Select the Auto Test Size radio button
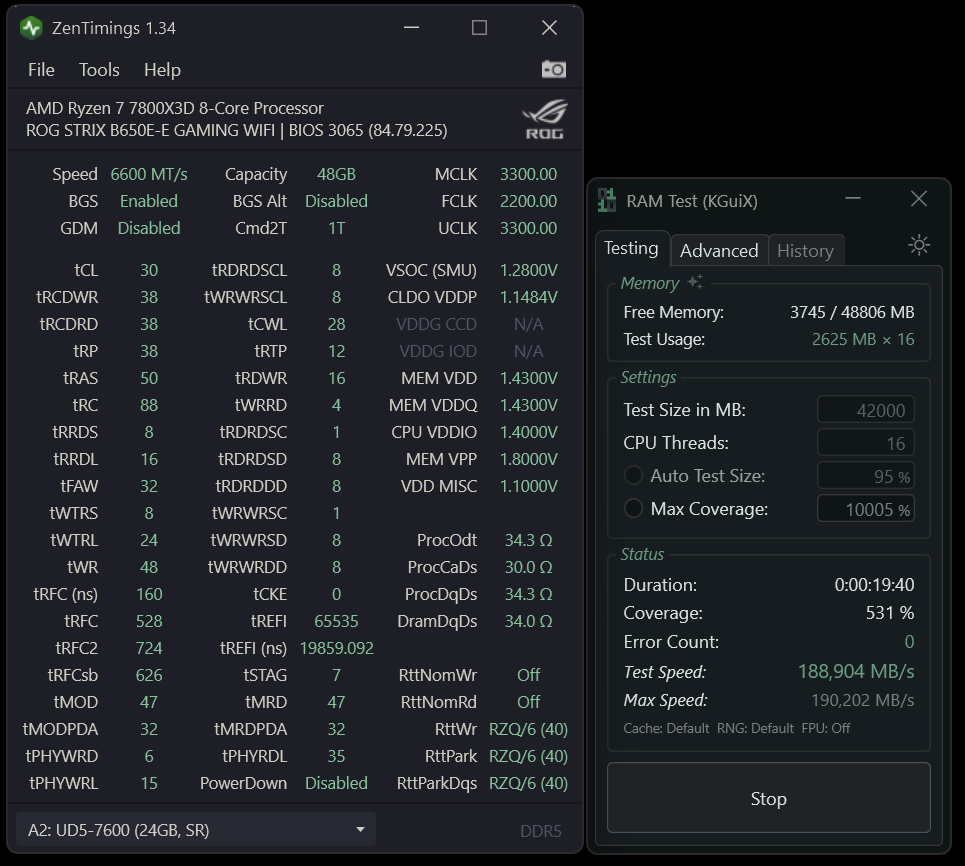This screenshot has width=965, height=866. click(633, 475)
